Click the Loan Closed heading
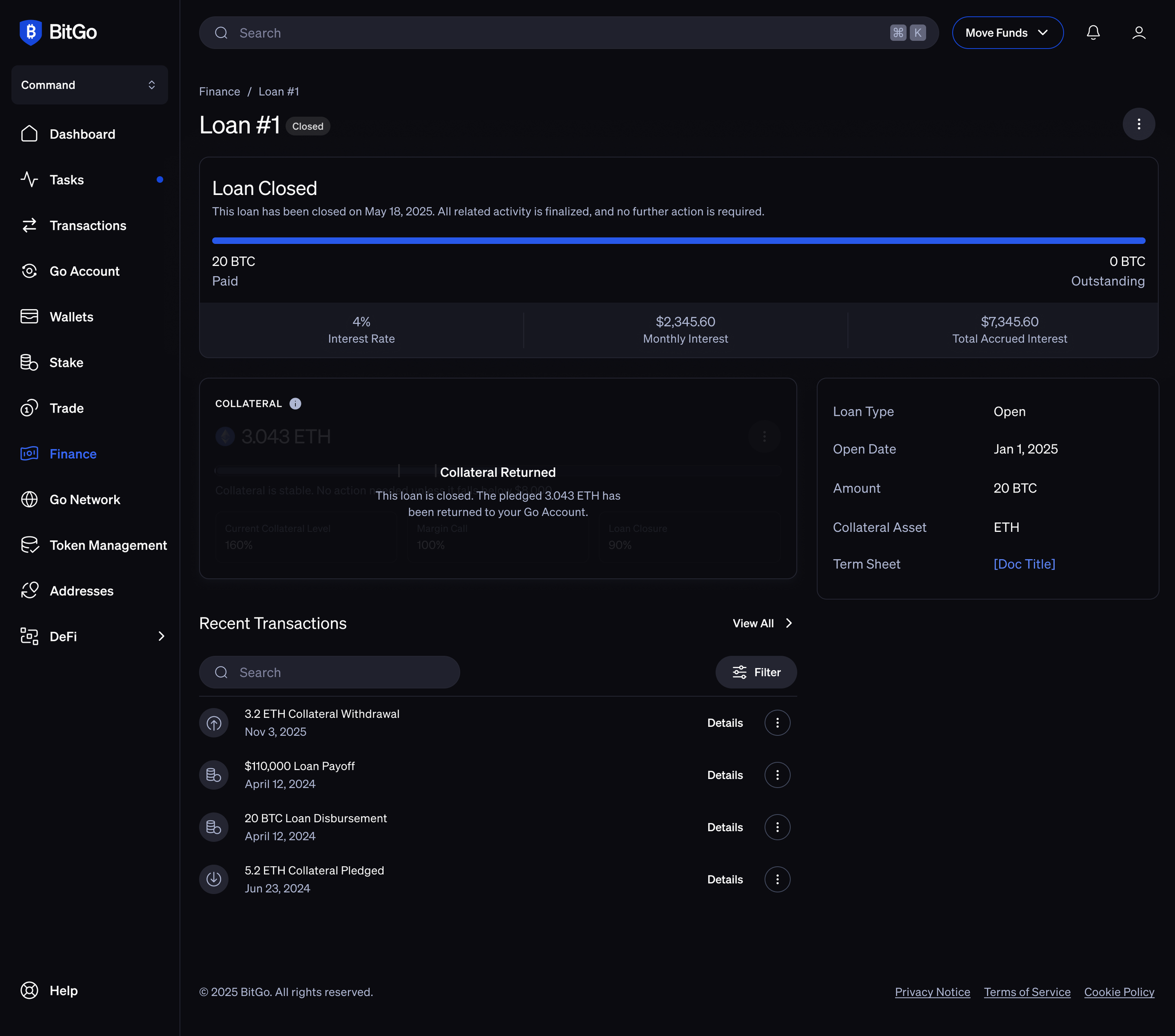The width and height of the screenshot is (1175, 1036). [x=265, y=188]
